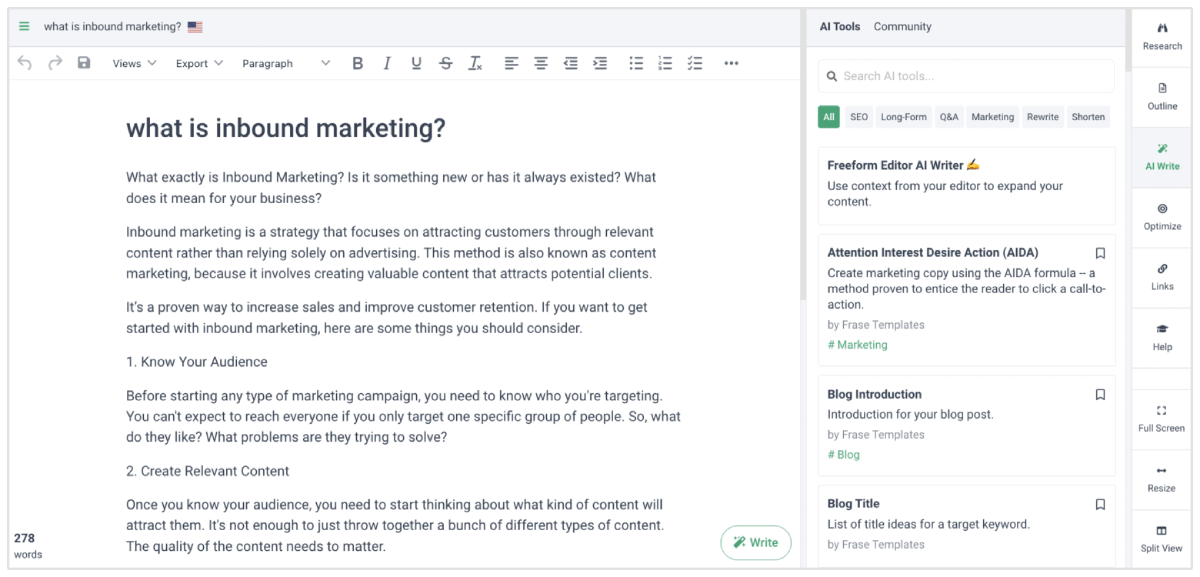This screenshot has height=577, width=1200.
Task: Expand the Export dropdown
Action: pyautogui.click(x=198, y=63)
